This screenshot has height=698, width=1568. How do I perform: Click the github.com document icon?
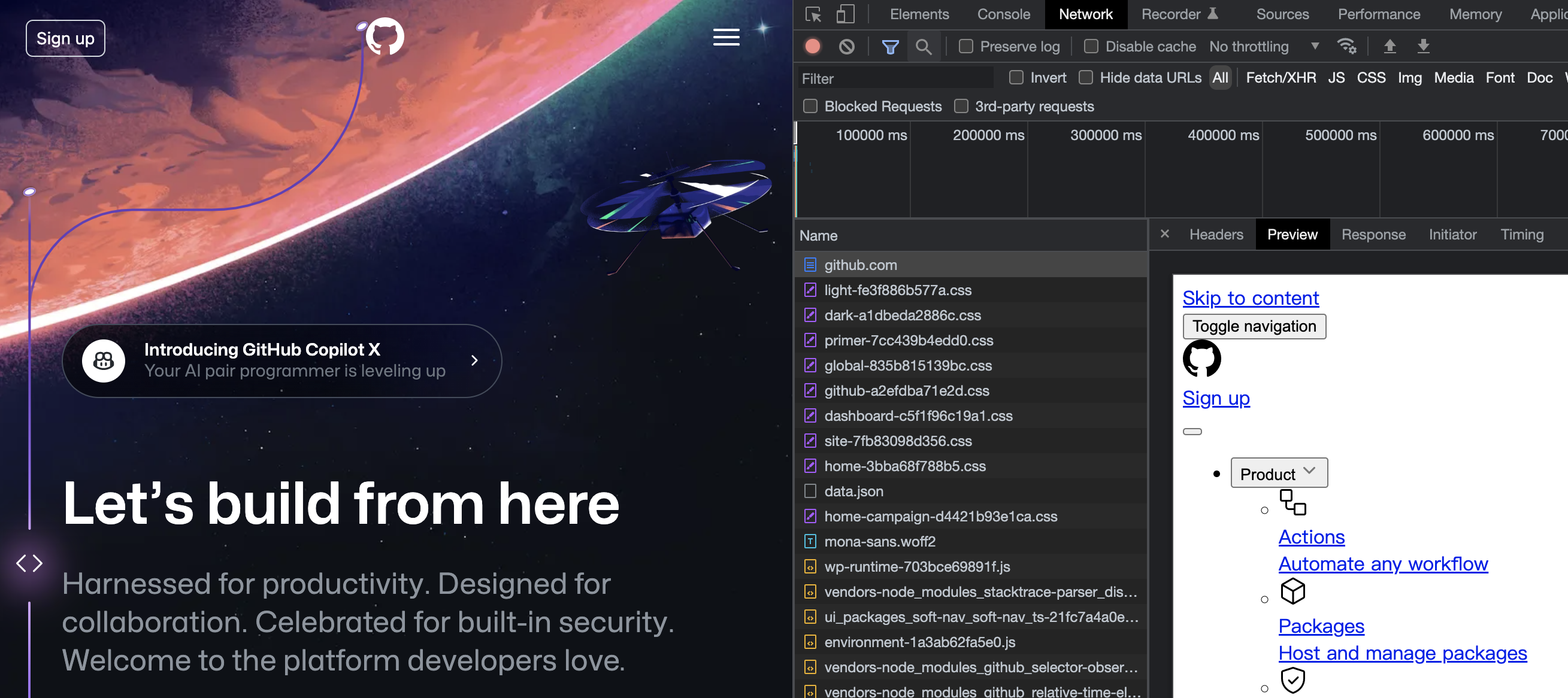[810, 265]
